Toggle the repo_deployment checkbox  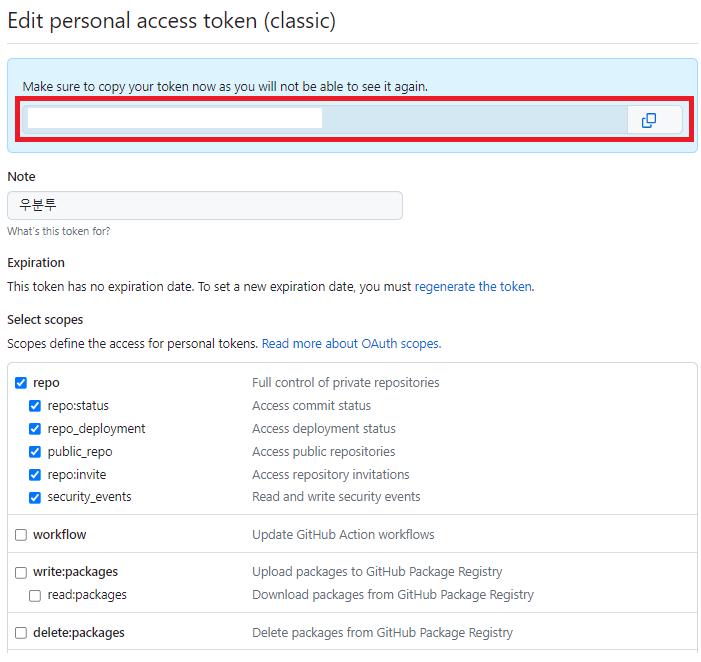pos(35,429)
